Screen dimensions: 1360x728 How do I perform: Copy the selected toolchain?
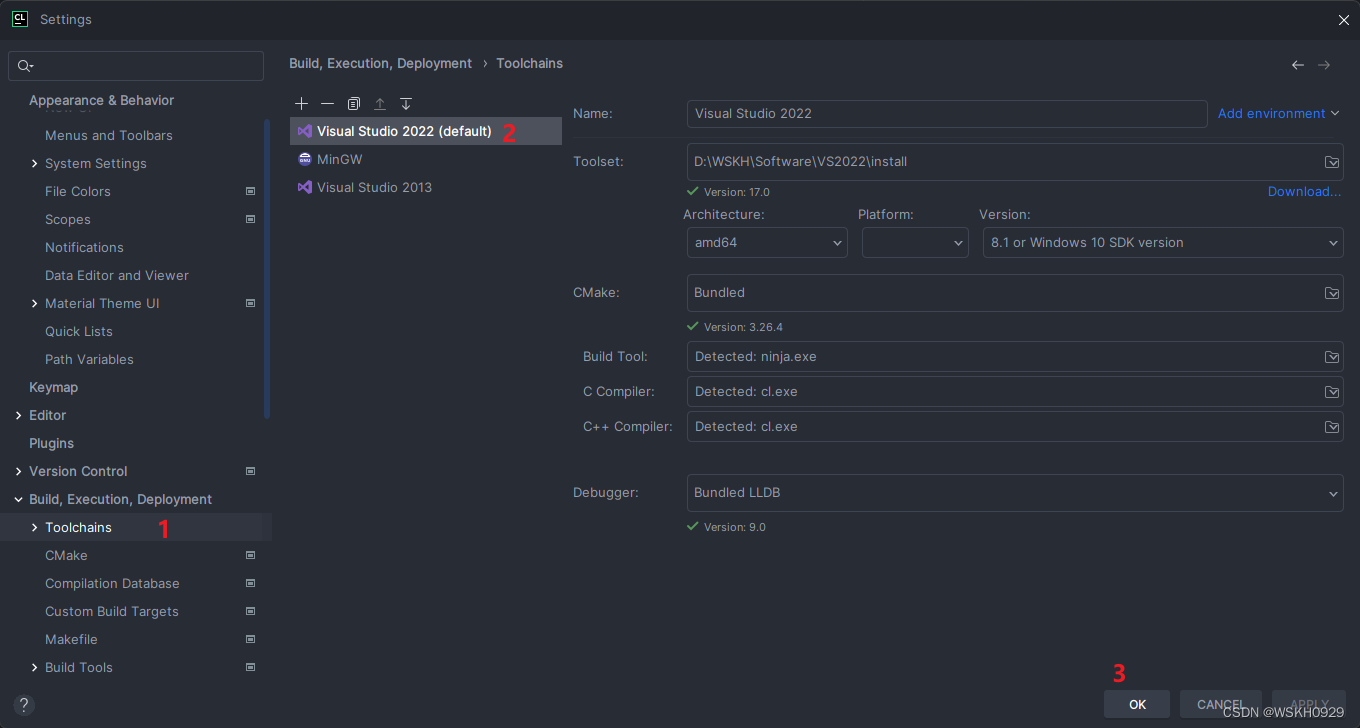coord(354,104)
